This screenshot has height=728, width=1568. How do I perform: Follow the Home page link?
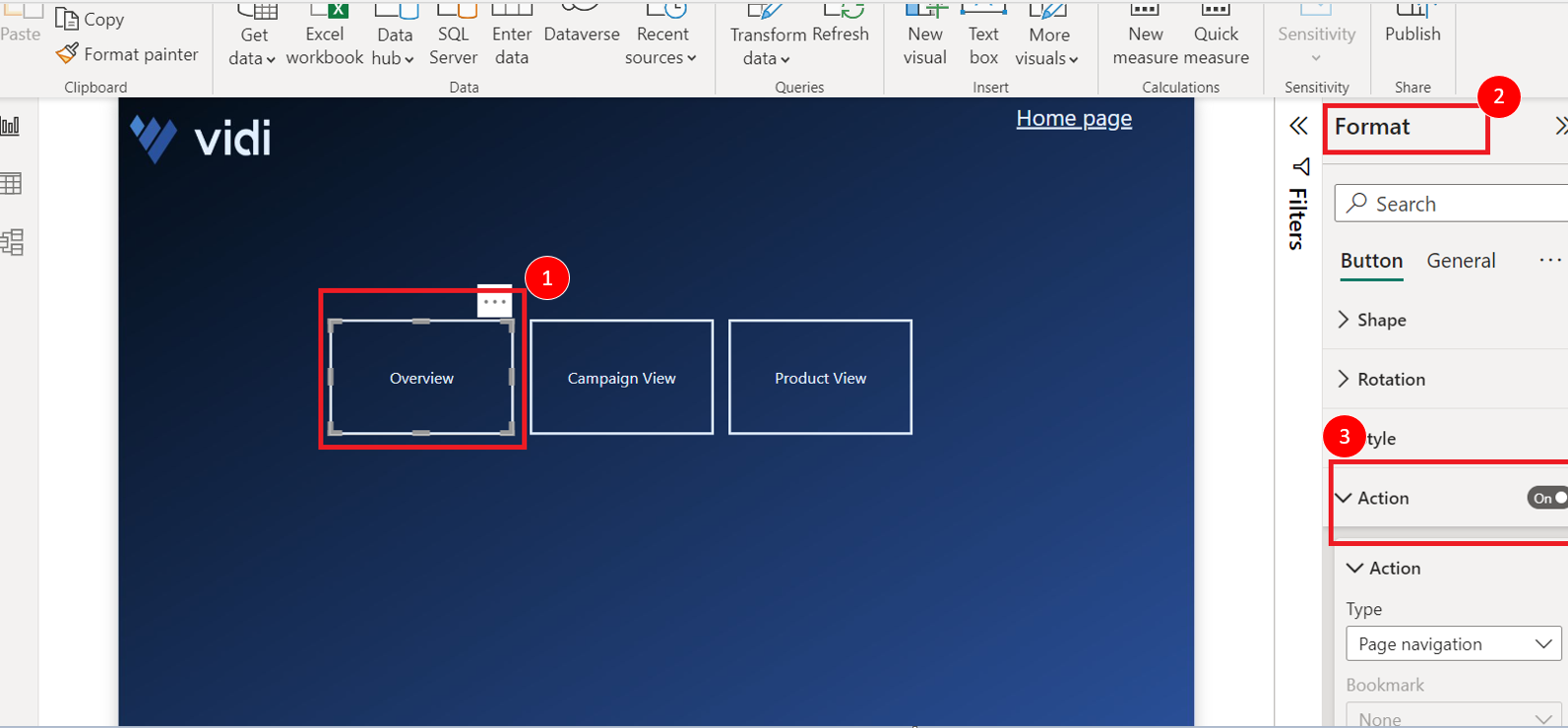coord(1074,118)
